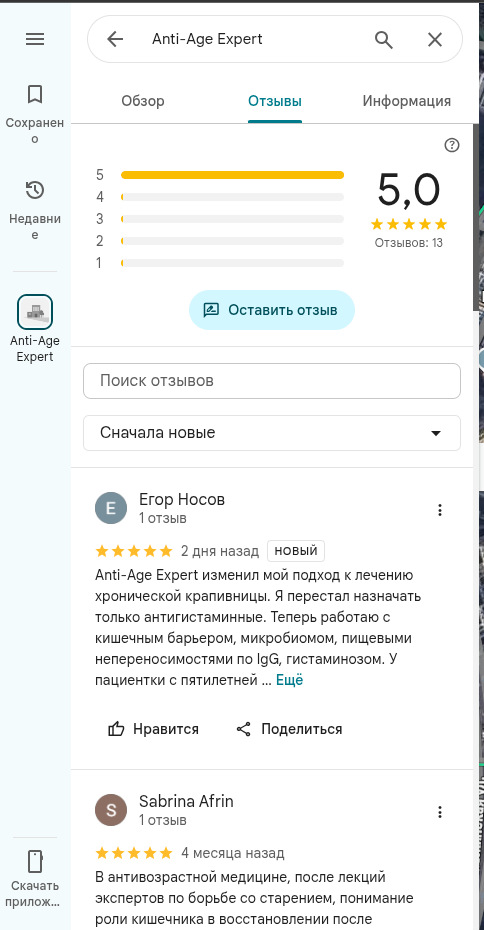Click the Отзывов: 13 count text
484x930 pixels.
pos(409,243)
